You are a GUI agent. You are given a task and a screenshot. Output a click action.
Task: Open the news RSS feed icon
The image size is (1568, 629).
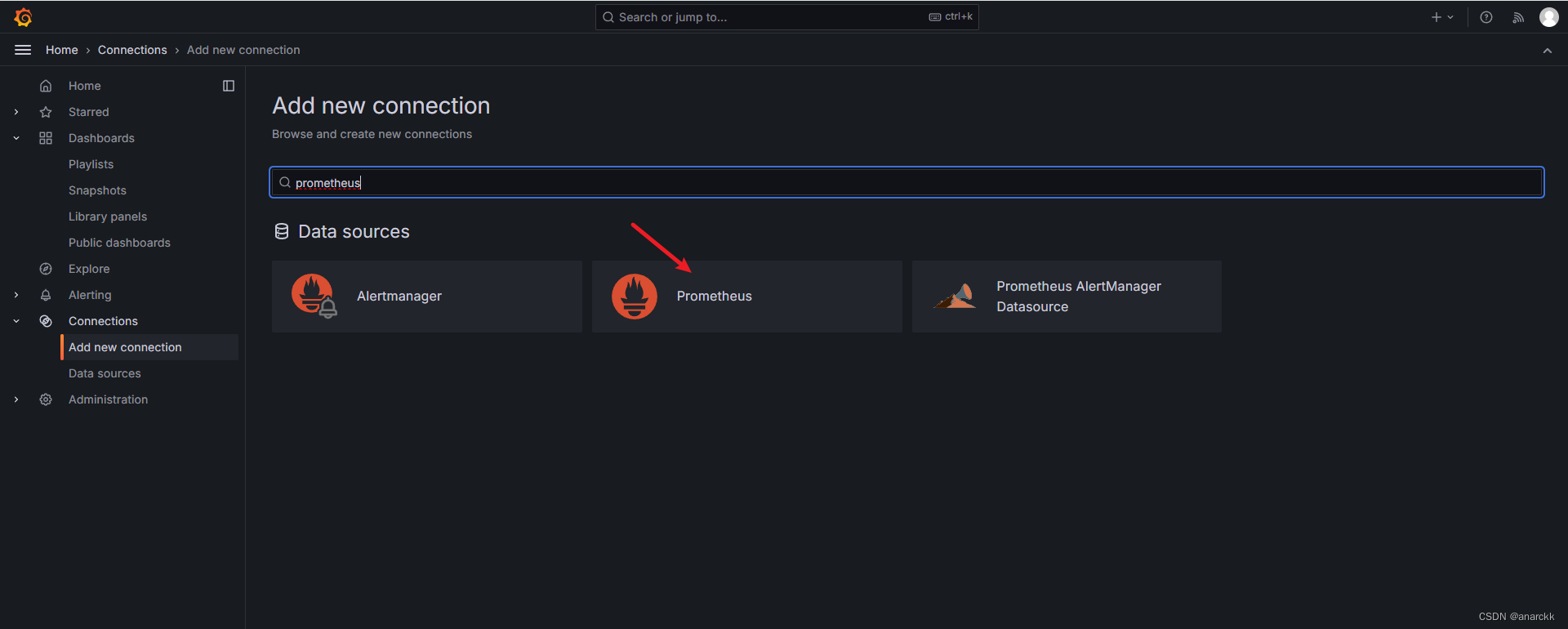[x=1518, y=17]
